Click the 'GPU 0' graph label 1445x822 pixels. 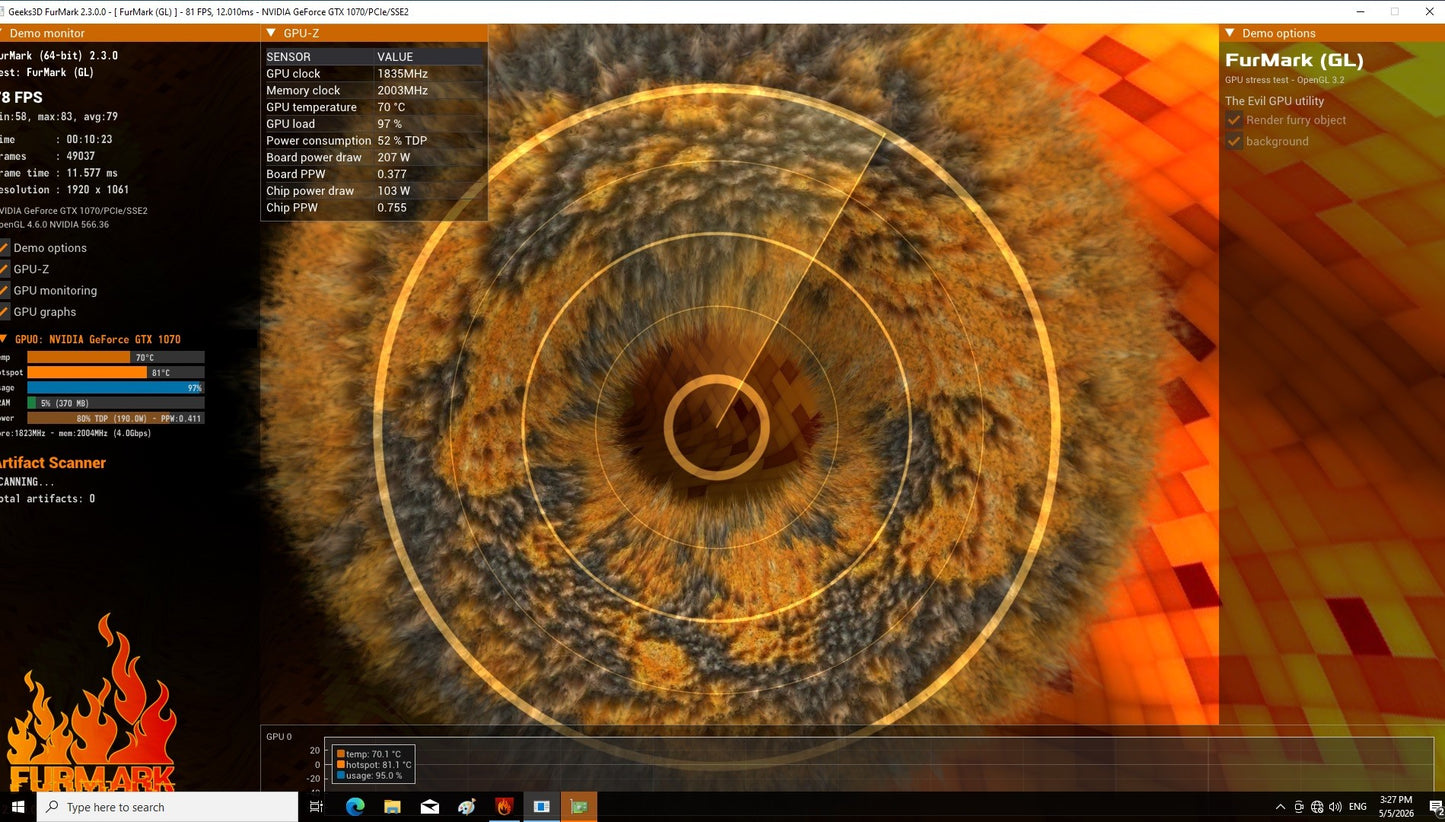click(x=279, y=737)
